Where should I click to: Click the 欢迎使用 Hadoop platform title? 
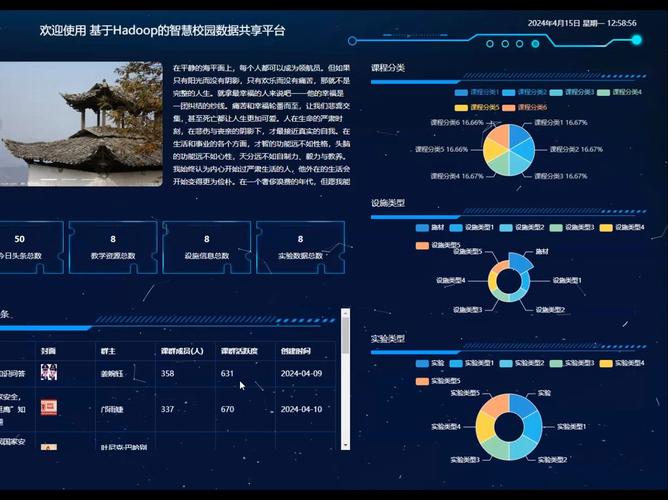tap(162, 30)
